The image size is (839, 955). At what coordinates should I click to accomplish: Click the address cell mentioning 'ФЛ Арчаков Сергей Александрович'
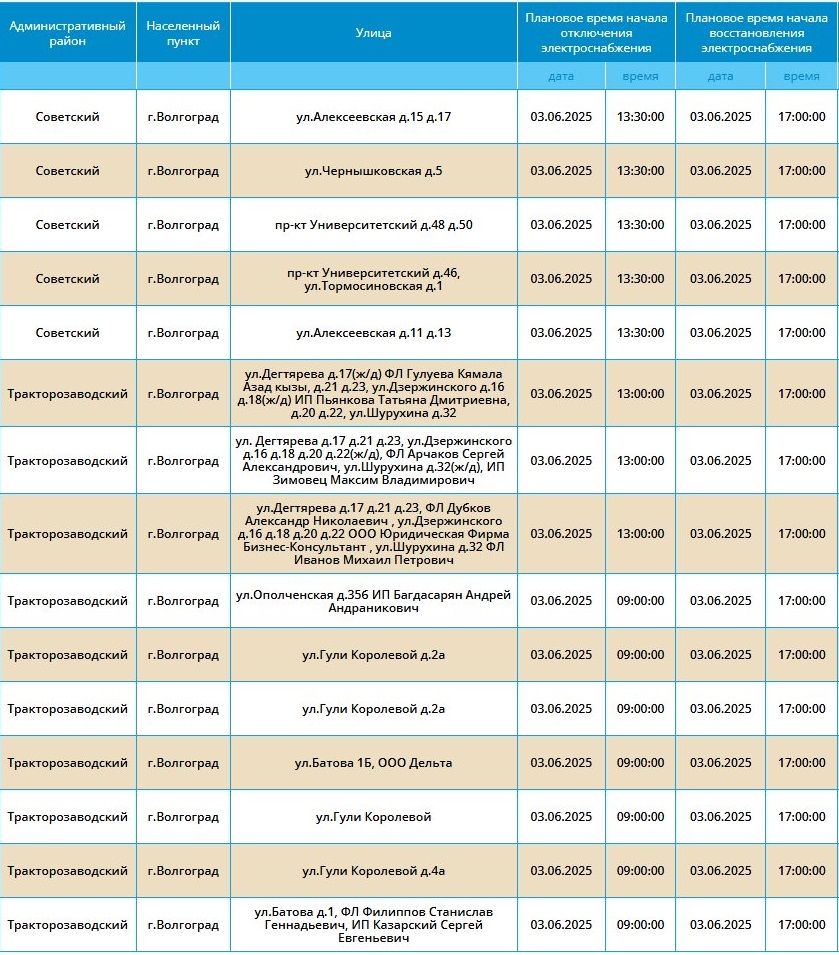[x=373, y=460]
